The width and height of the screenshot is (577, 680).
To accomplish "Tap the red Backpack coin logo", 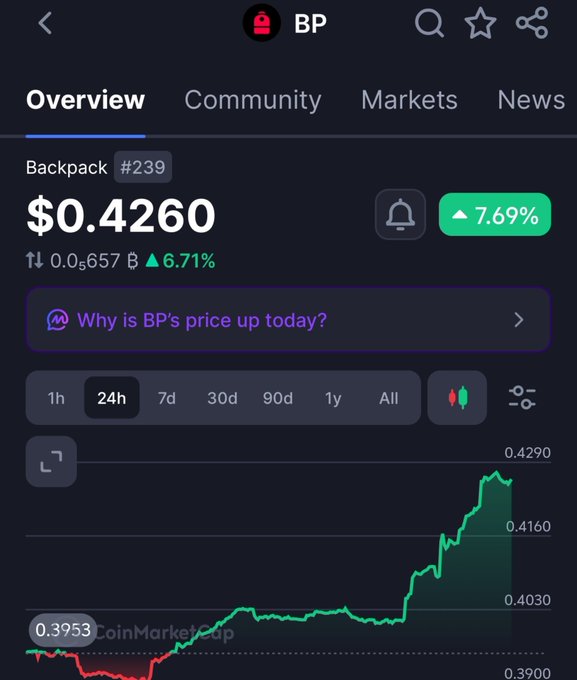I will (x=262, y=23).
